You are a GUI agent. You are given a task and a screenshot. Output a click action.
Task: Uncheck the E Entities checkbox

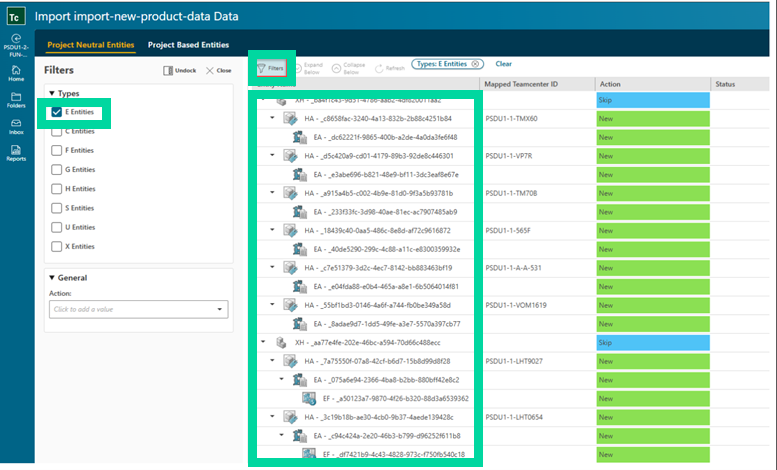pos(57,112)
